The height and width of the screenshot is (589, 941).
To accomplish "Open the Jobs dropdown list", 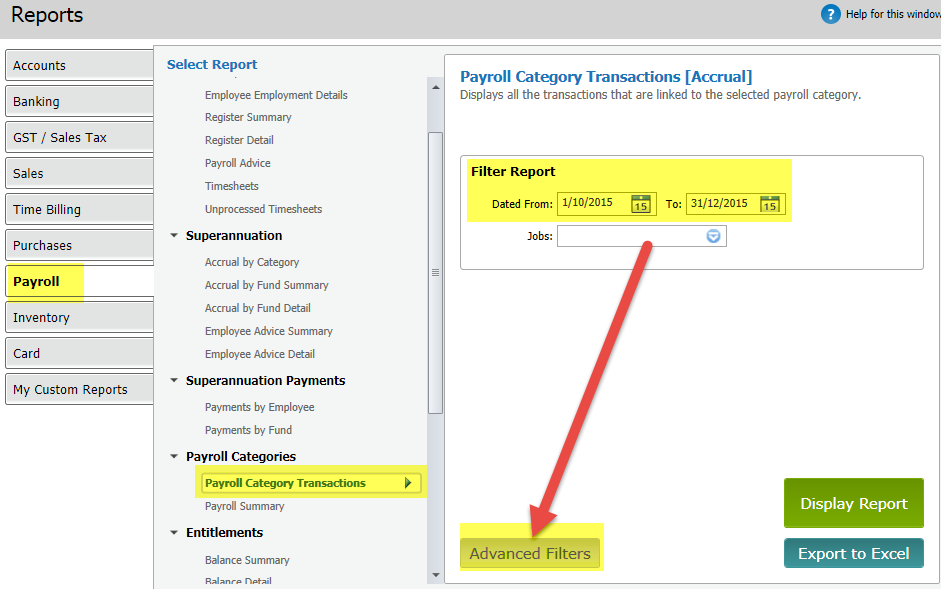I will pyautogui.click(x=713, y=236).
